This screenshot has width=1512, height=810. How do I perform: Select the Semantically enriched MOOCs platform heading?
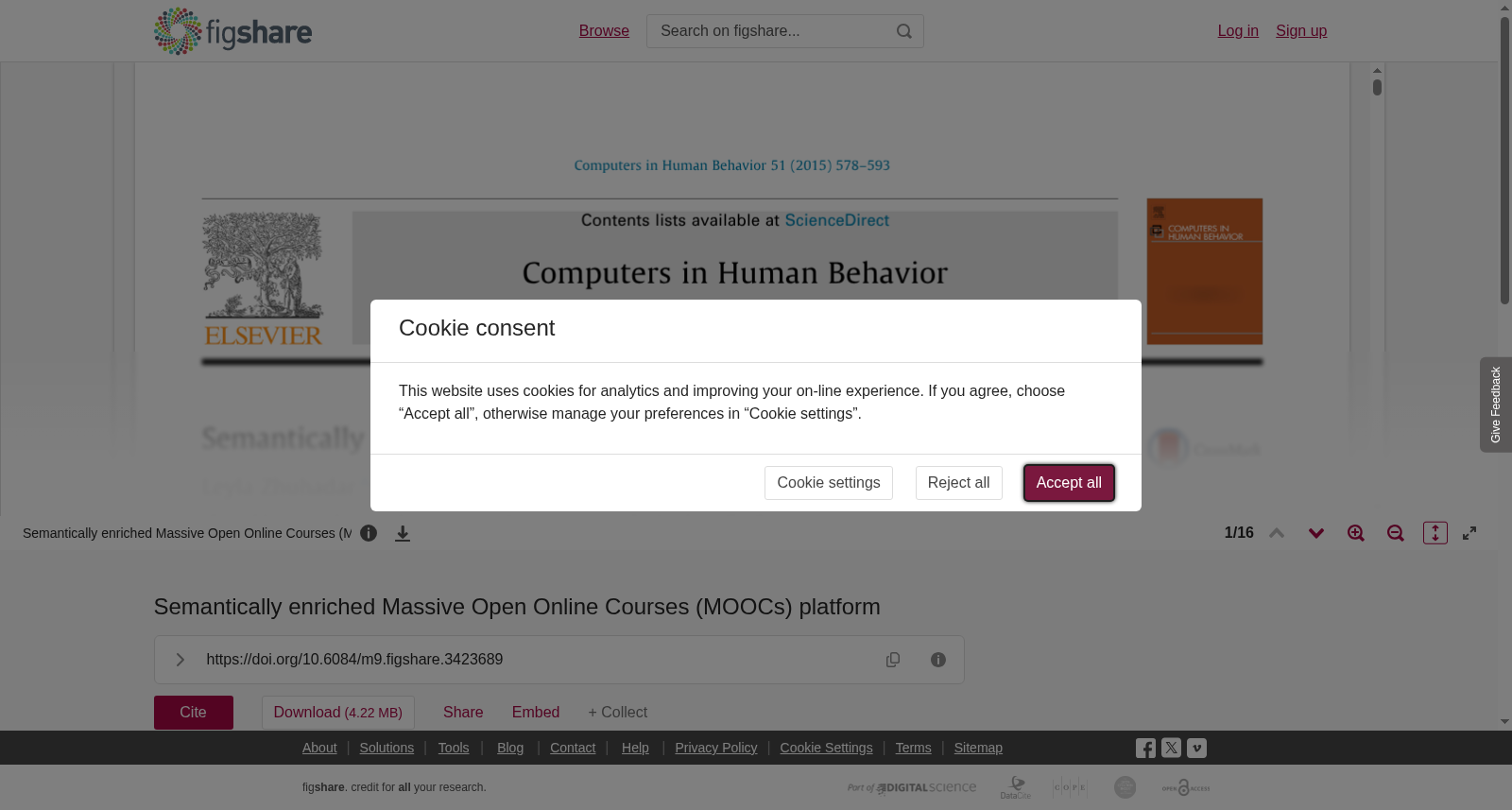click(x=517, y=607)
